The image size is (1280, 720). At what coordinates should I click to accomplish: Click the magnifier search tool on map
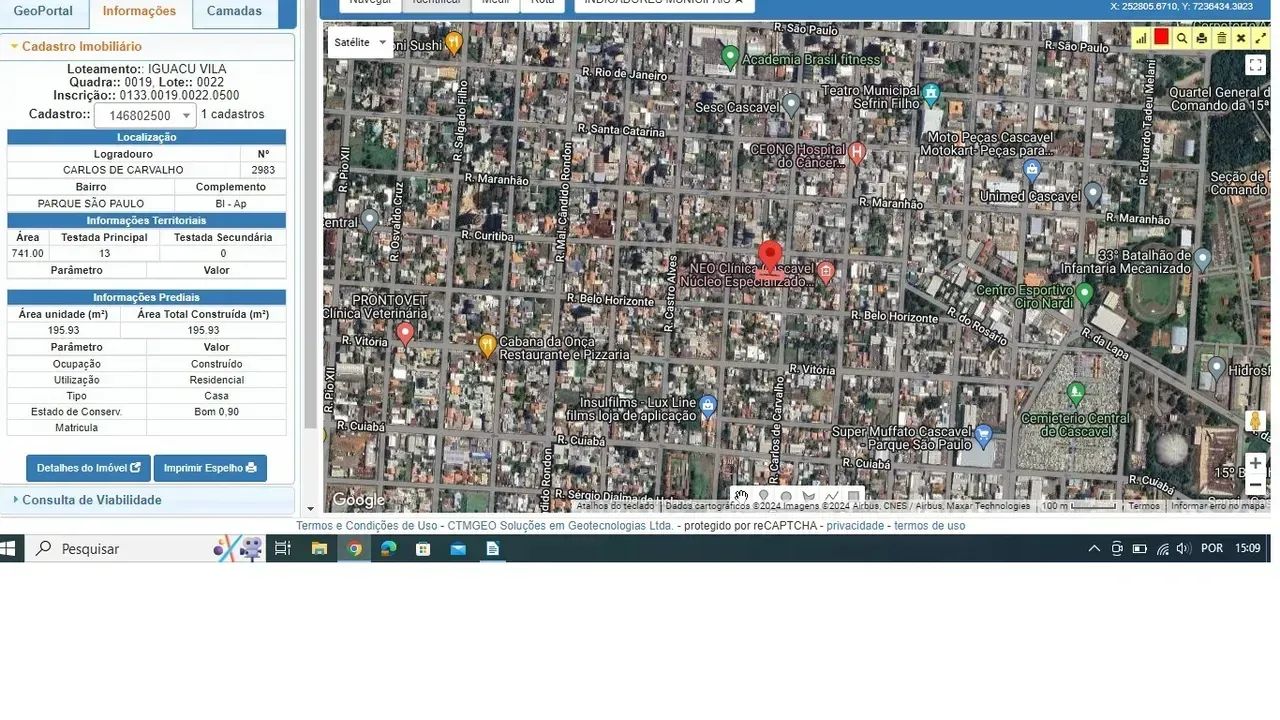point(1181,38)
